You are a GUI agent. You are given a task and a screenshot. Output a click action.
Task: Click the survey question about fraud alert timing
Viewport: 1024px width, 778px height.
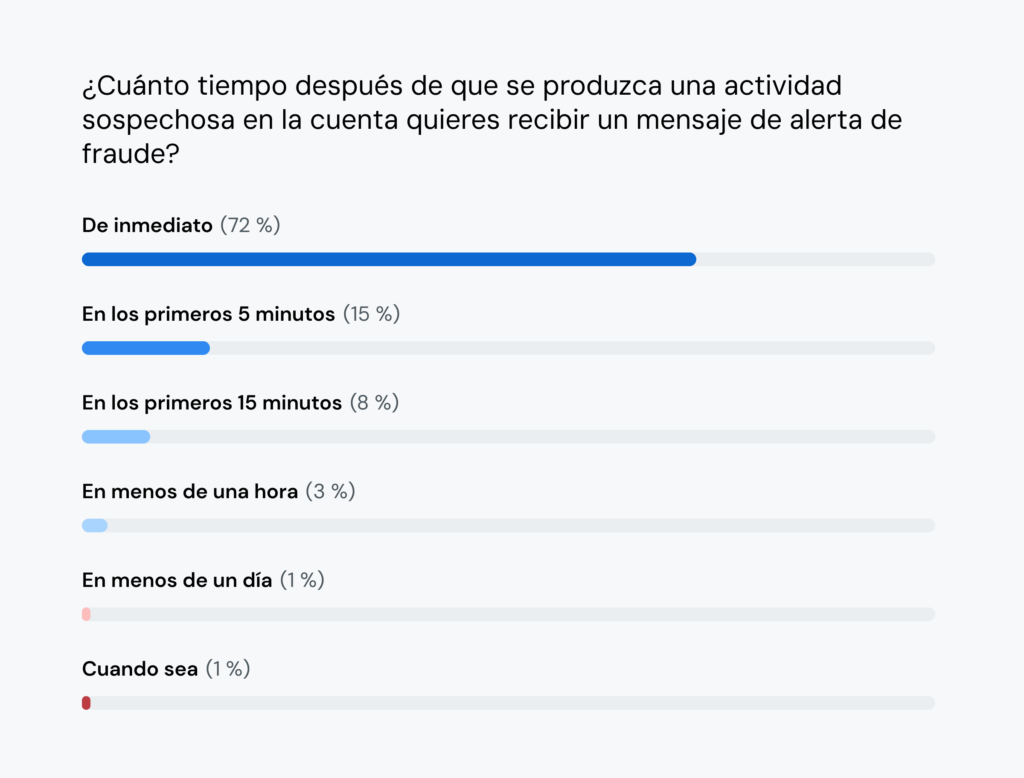pos(490,120)
